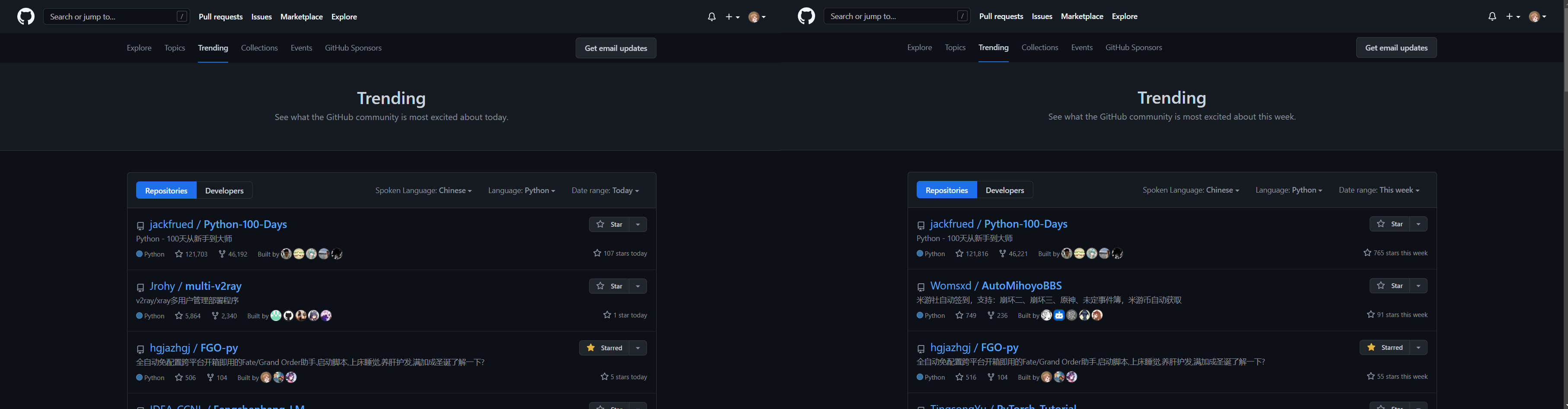This screenshot has width=1568, height=409.
Task: Focus the search box in the Today window
Action: pos(116,16)
